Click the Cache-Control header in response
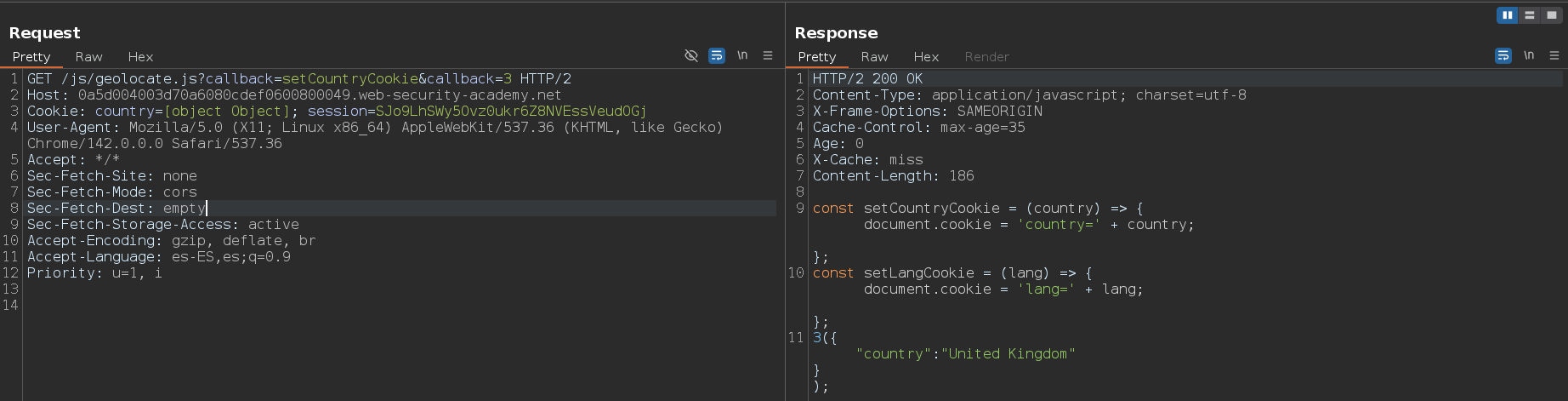The image size is (1568, 401). 918,127
